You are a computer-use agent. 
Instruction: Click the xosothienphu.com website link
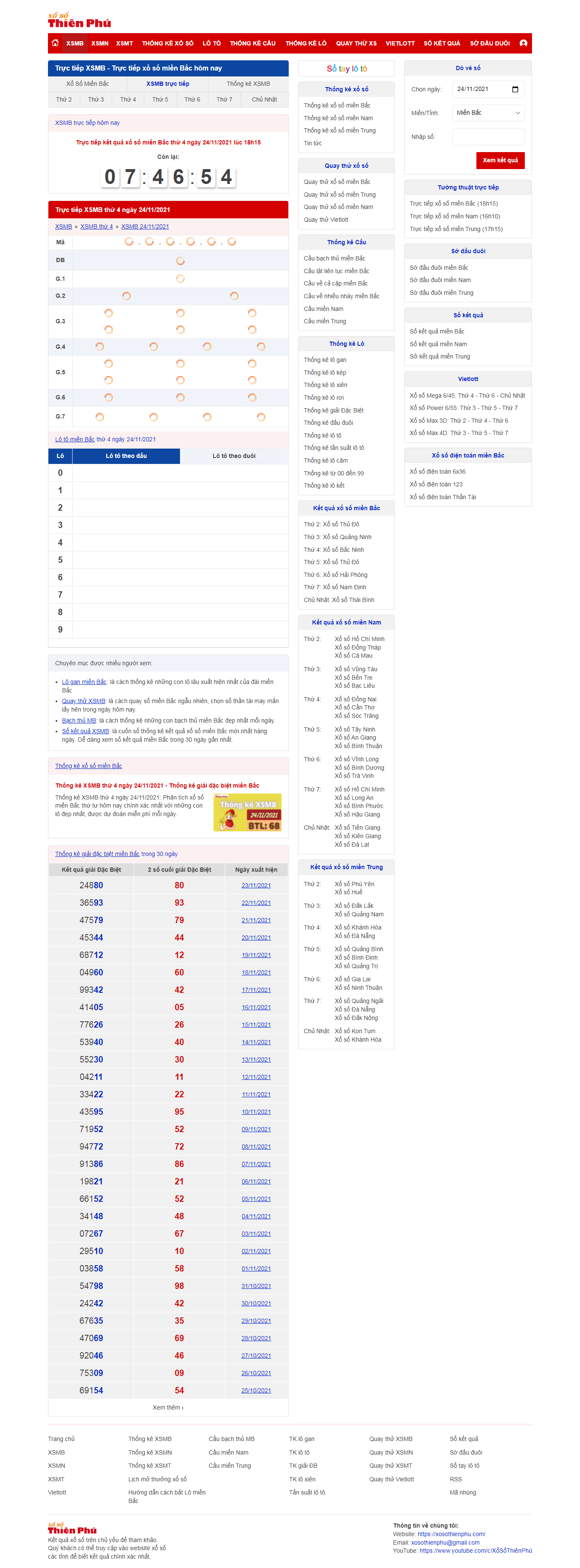pos(451,1534)
